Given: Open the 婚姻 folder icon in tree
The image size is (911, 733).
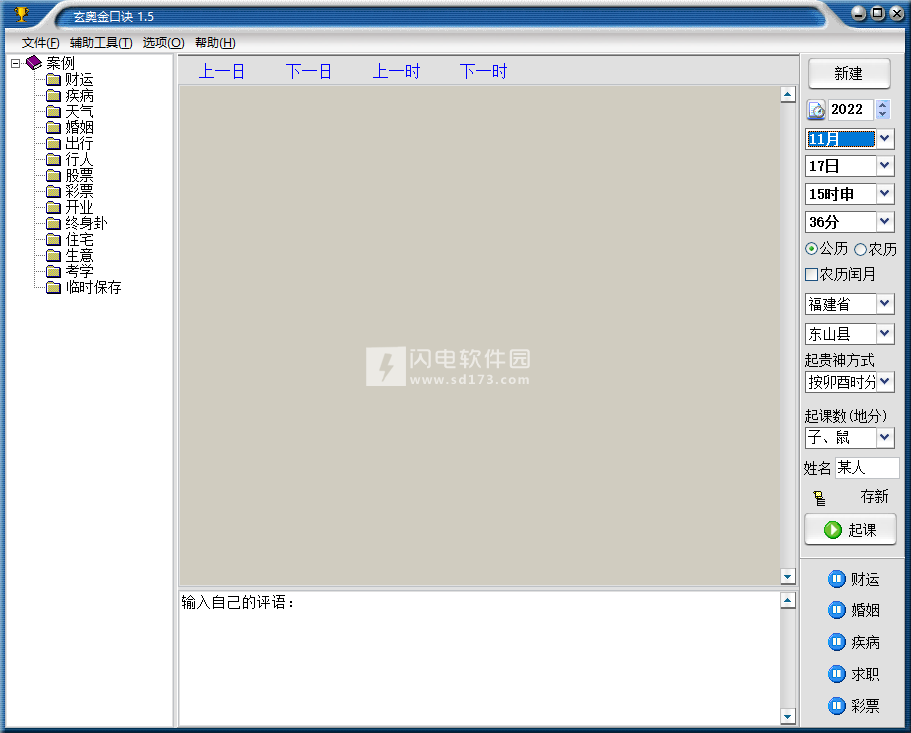Looking at the screenshot, I should 53,127.
